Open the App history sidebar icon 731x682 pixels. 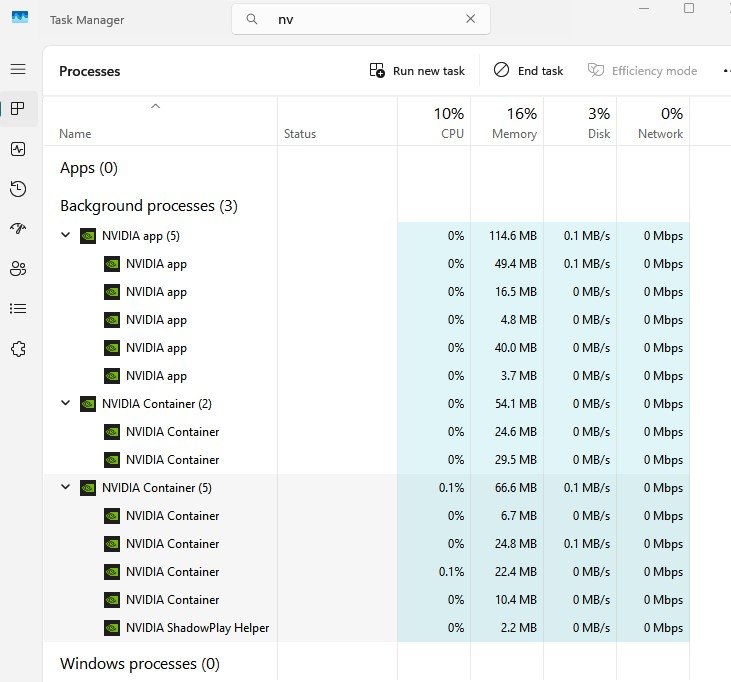point(18,189)
